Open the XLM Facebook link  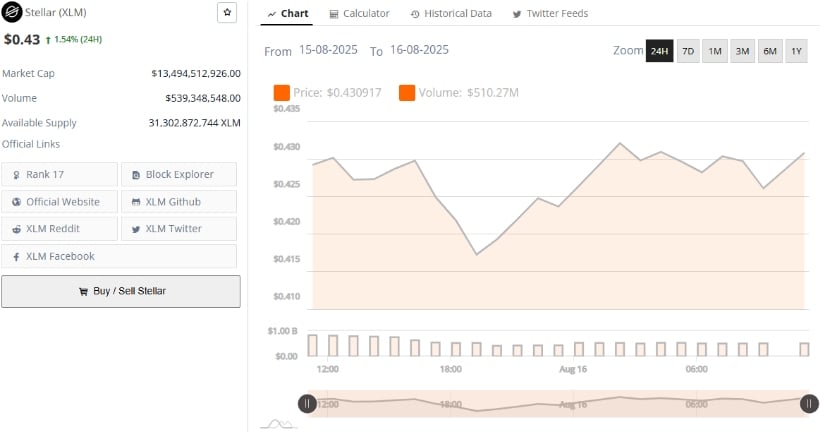(119, 256)
